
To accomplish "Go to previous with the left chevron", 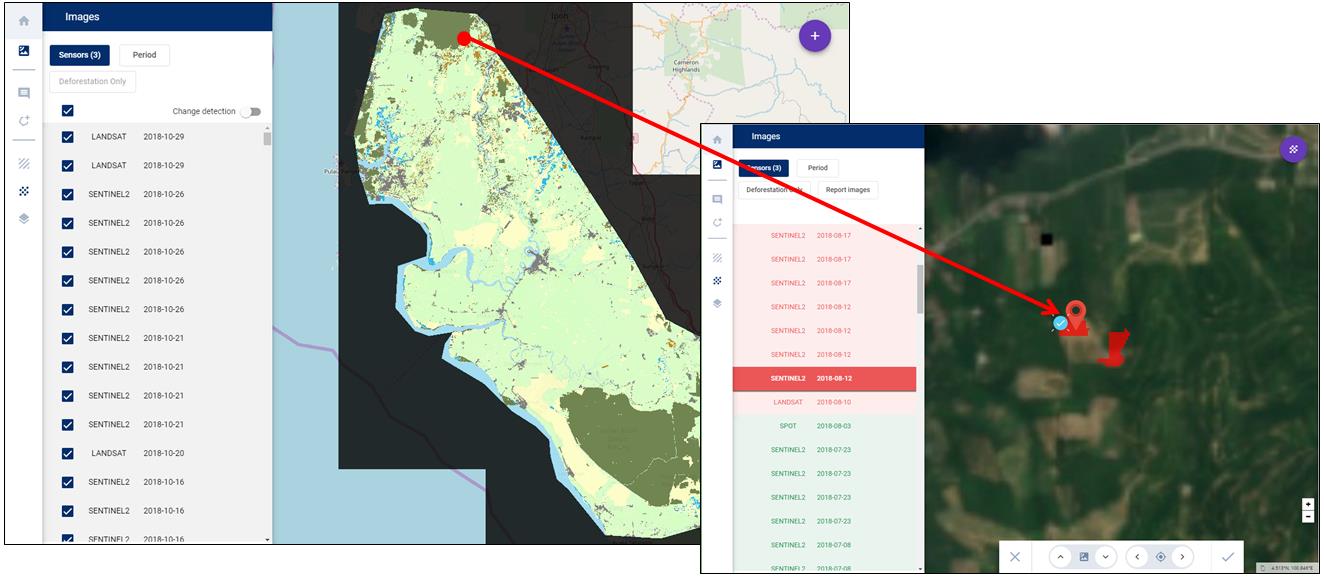I will tap(1138, 557).
